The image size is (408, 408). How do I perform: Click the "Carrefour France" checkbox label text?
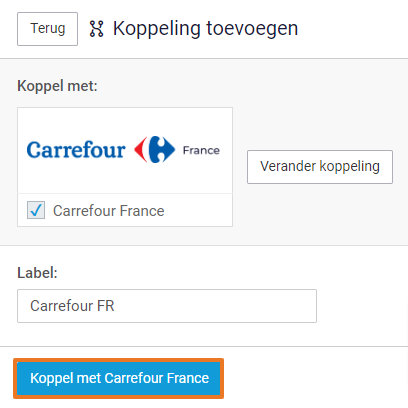click(109, 211)
